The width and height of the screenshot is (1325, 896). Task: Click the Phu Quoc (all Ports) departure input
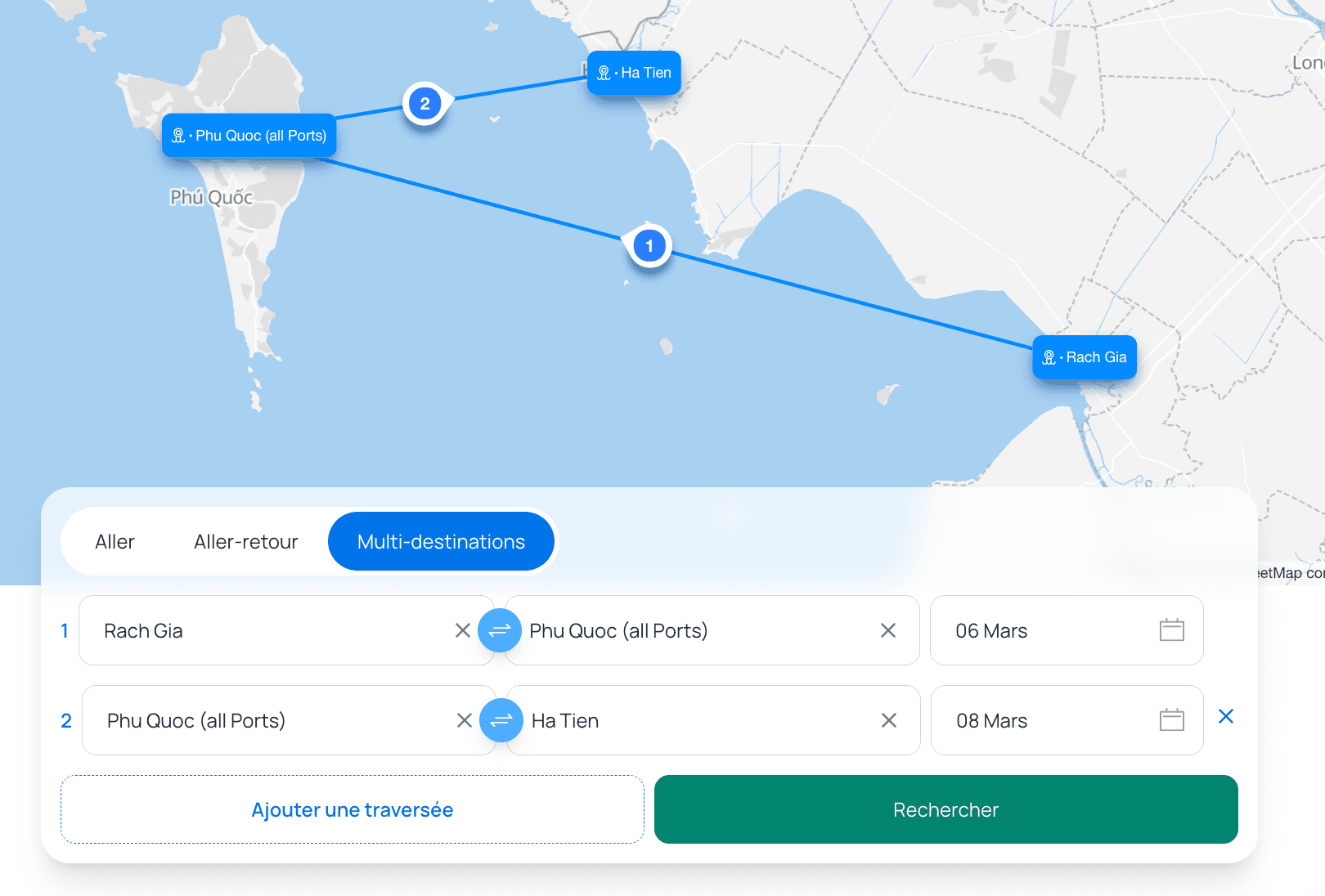pos(245,720)
